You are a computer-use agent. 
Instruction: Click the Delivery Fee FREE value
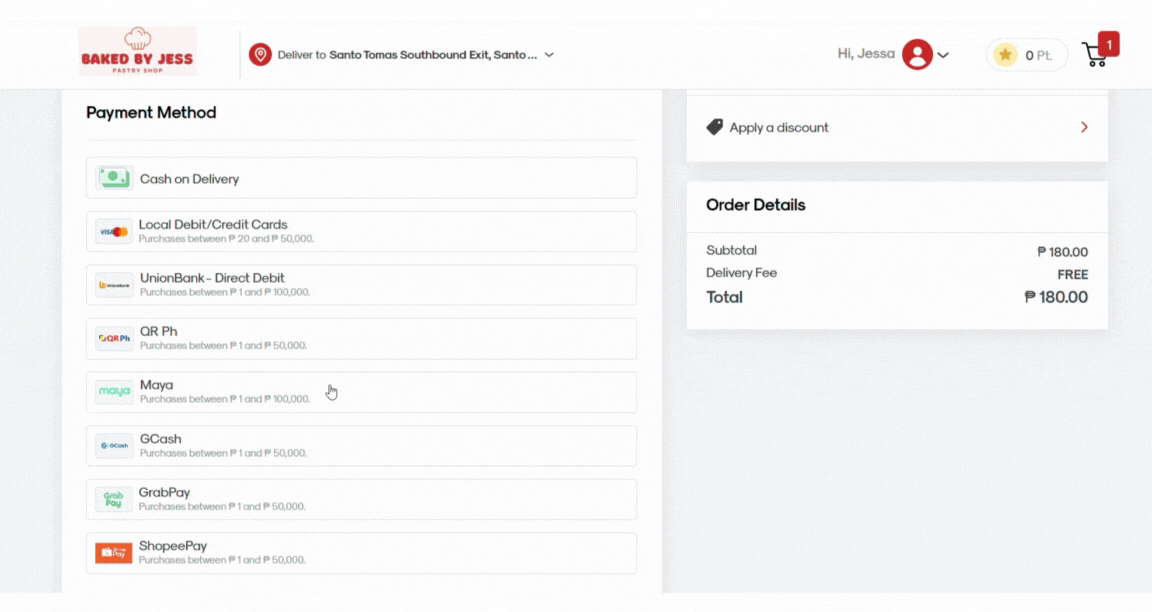pyautogui.click(x=1073, y=275)
